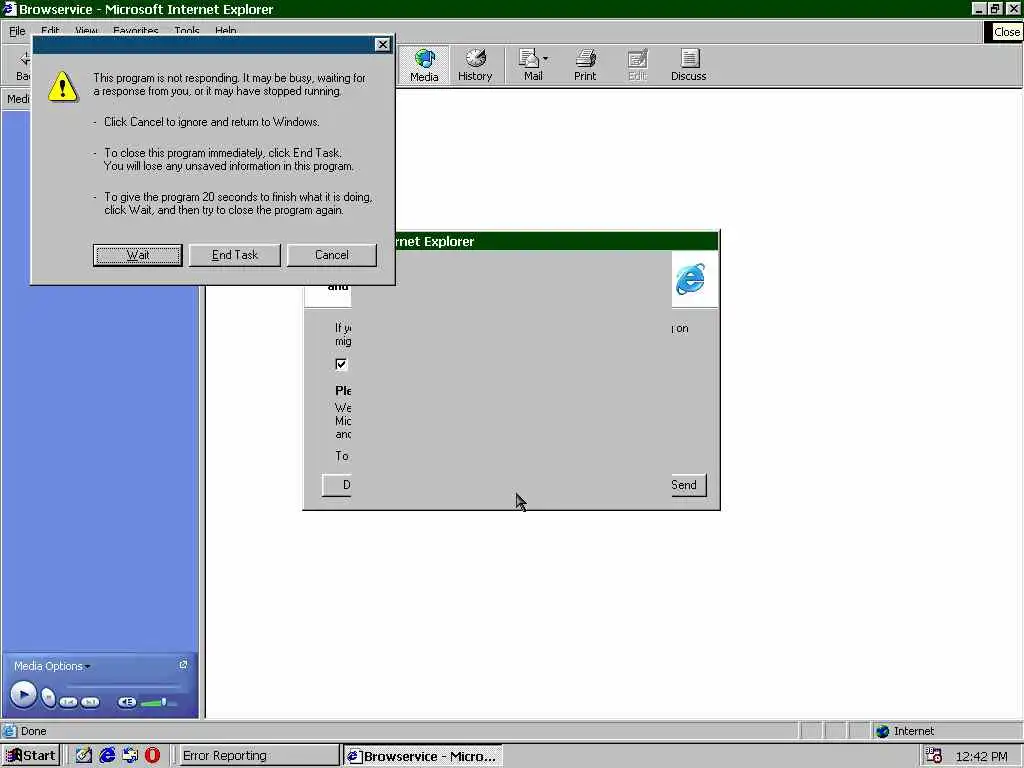Click the Internet Explorer error dialog title bar

pos(556,241)
